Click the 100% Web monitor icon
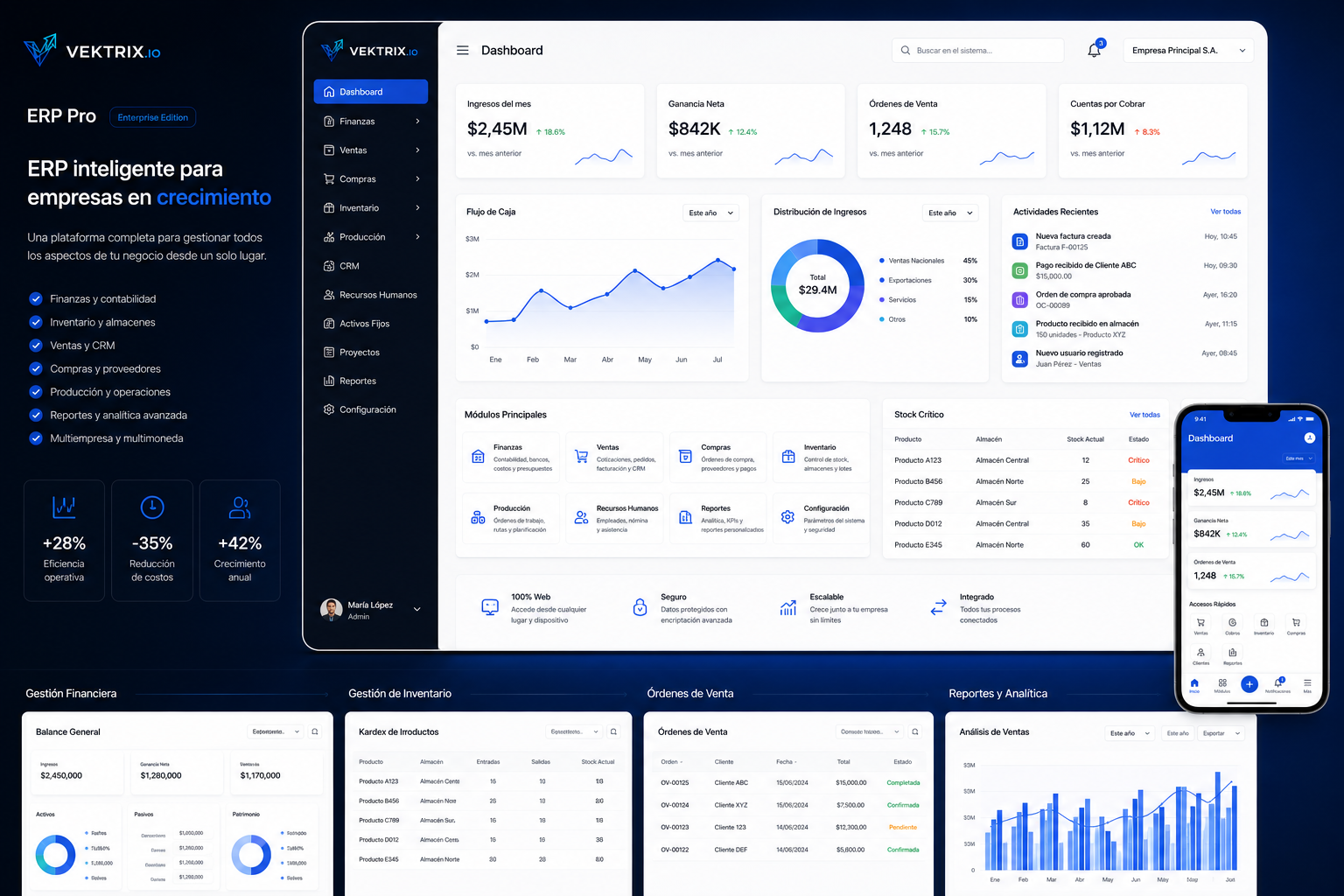 point(490,607)
